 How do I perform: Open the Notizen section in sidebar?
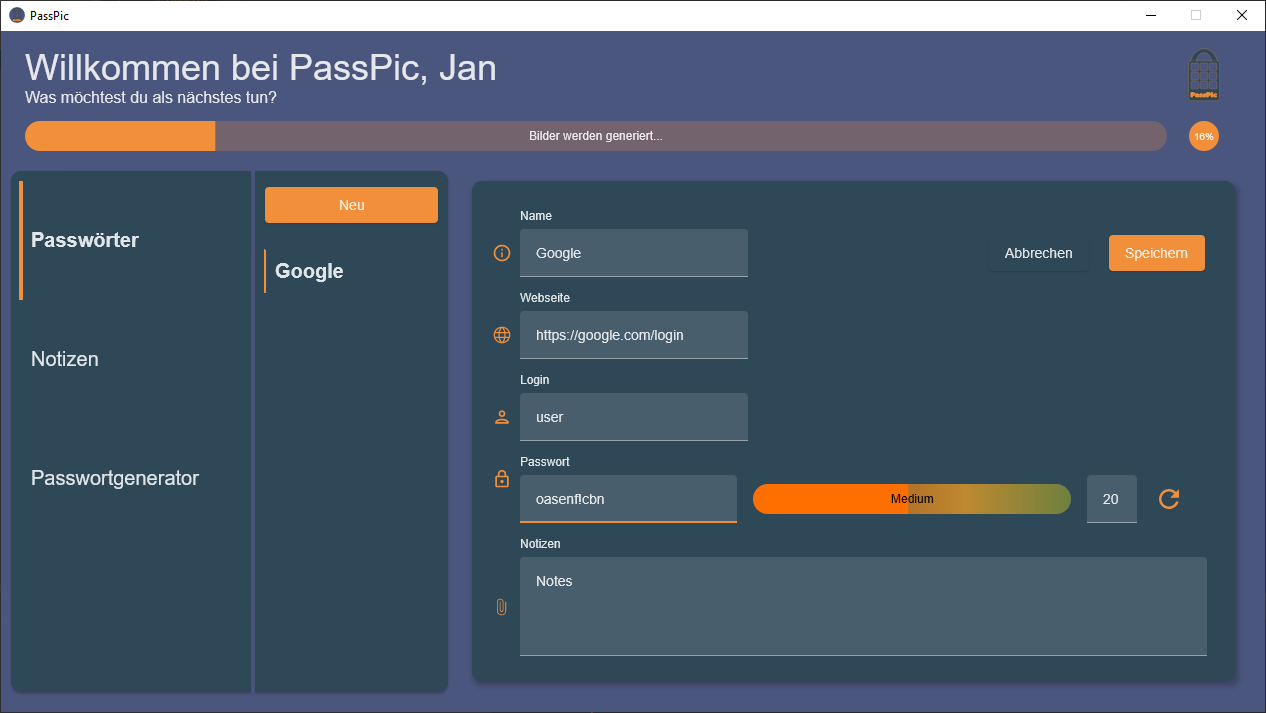coord(132,359)
